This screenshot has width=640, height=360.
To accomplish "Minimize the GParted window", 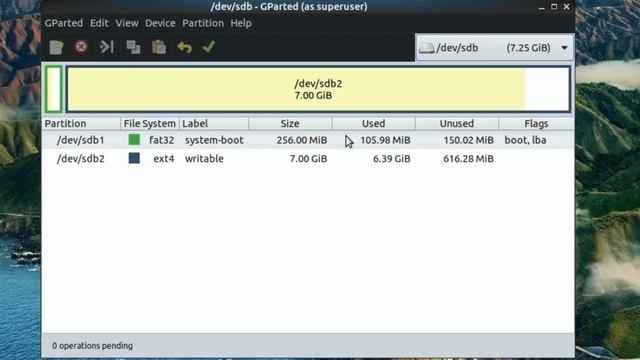I will tap(542, 7).
